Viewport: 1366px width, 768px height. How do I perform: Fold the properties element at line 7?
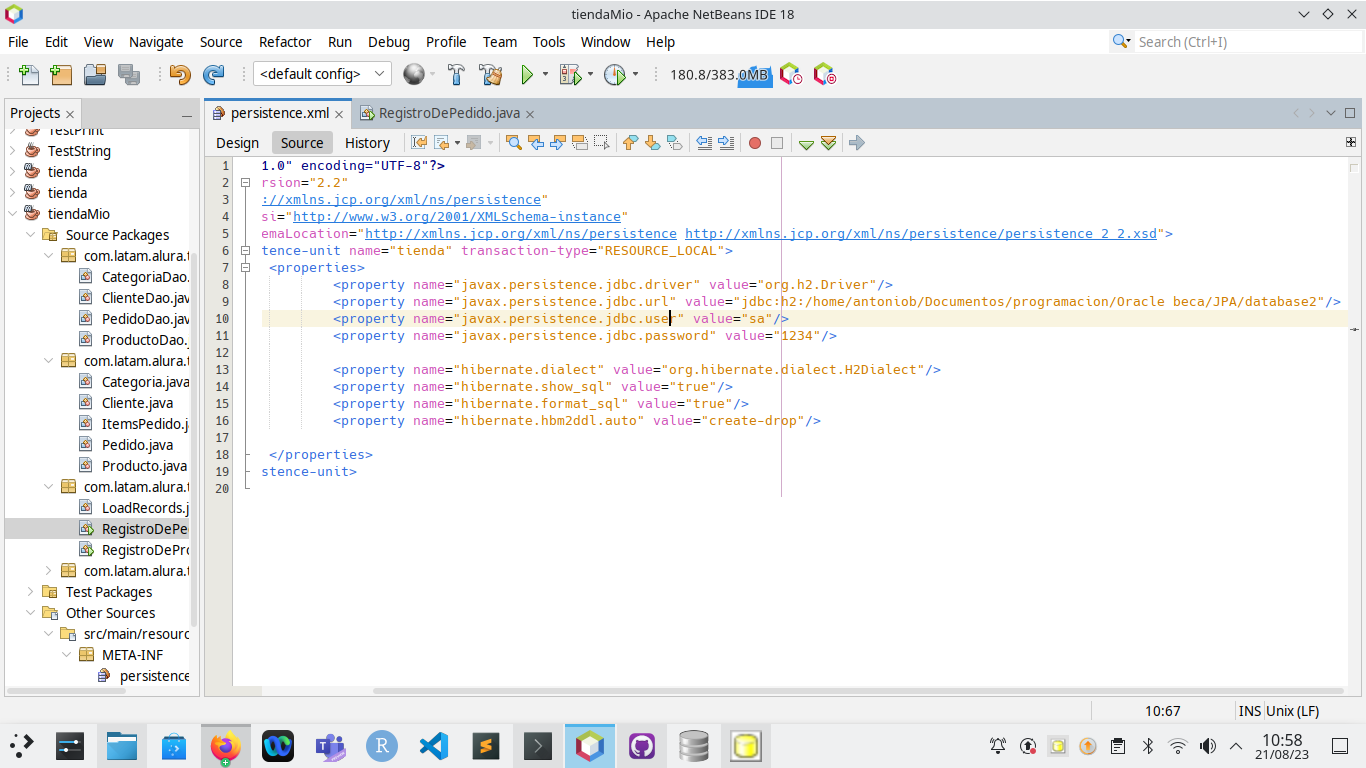pyautogui.click(x=245, y=268)
